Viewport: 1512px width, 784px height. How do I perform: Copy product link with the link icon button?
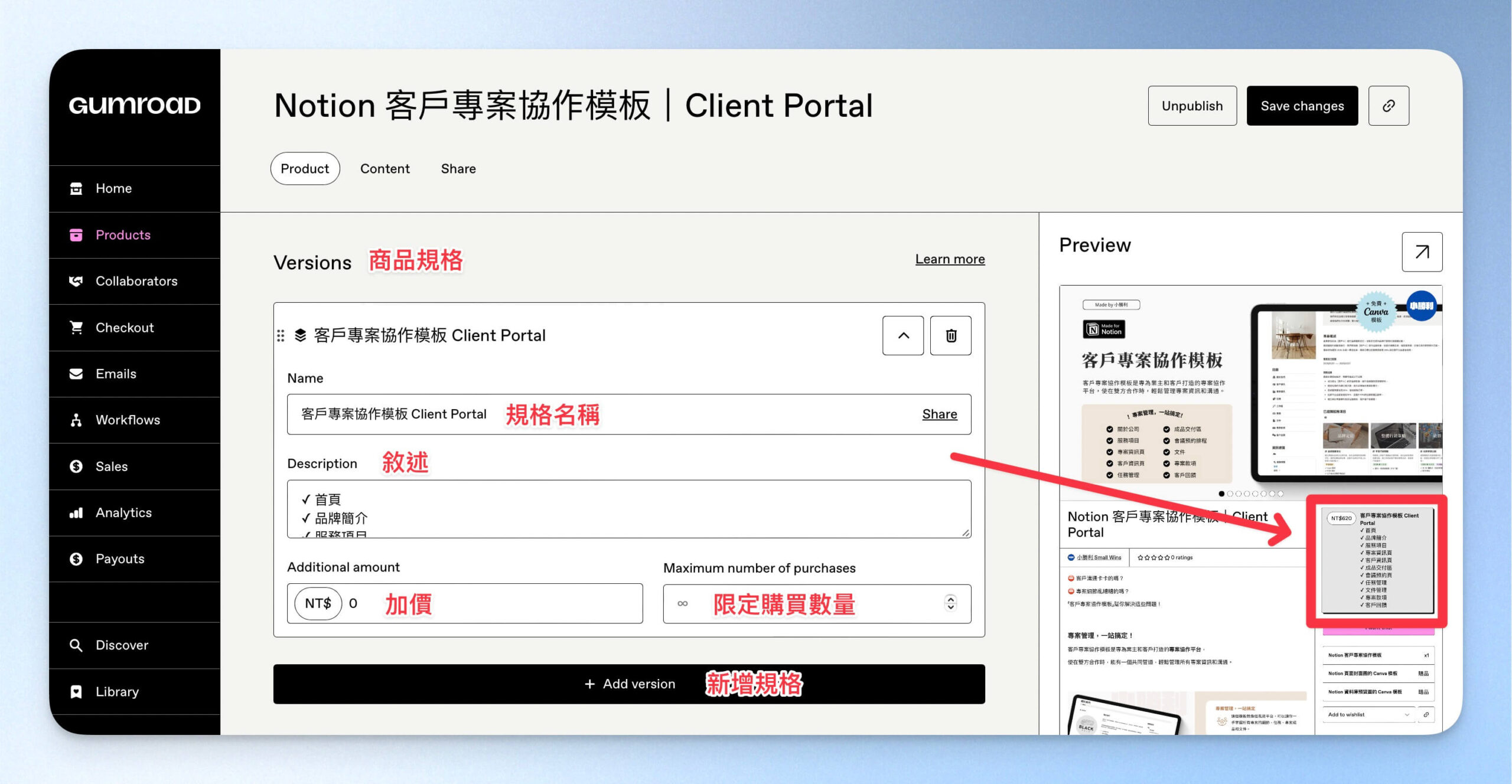(1389, 106)
